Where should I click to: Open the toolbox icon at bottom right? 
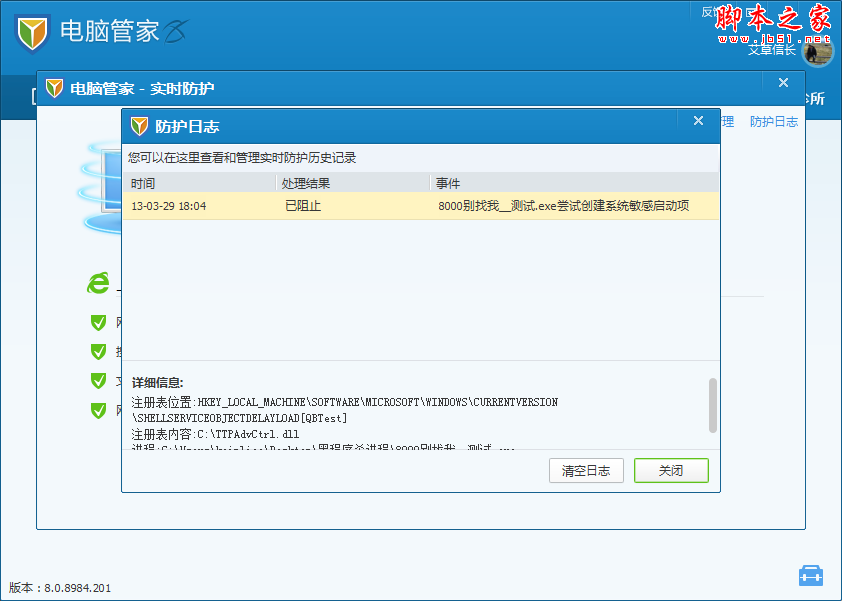click(x=811, y=575)
